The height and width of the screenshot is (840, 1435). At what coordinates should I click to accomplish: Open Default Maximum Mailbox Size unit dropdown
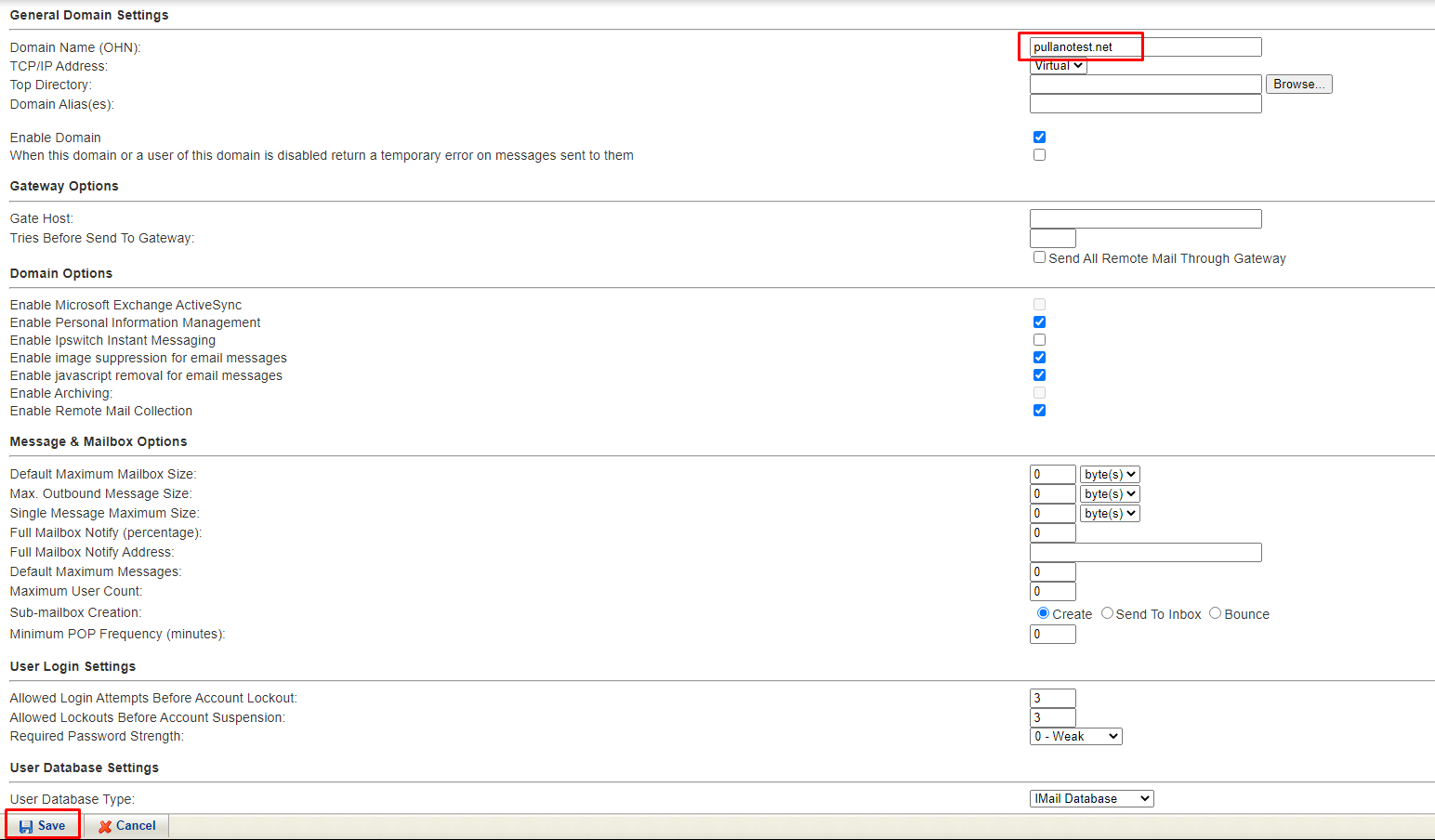click(1110, 475)
